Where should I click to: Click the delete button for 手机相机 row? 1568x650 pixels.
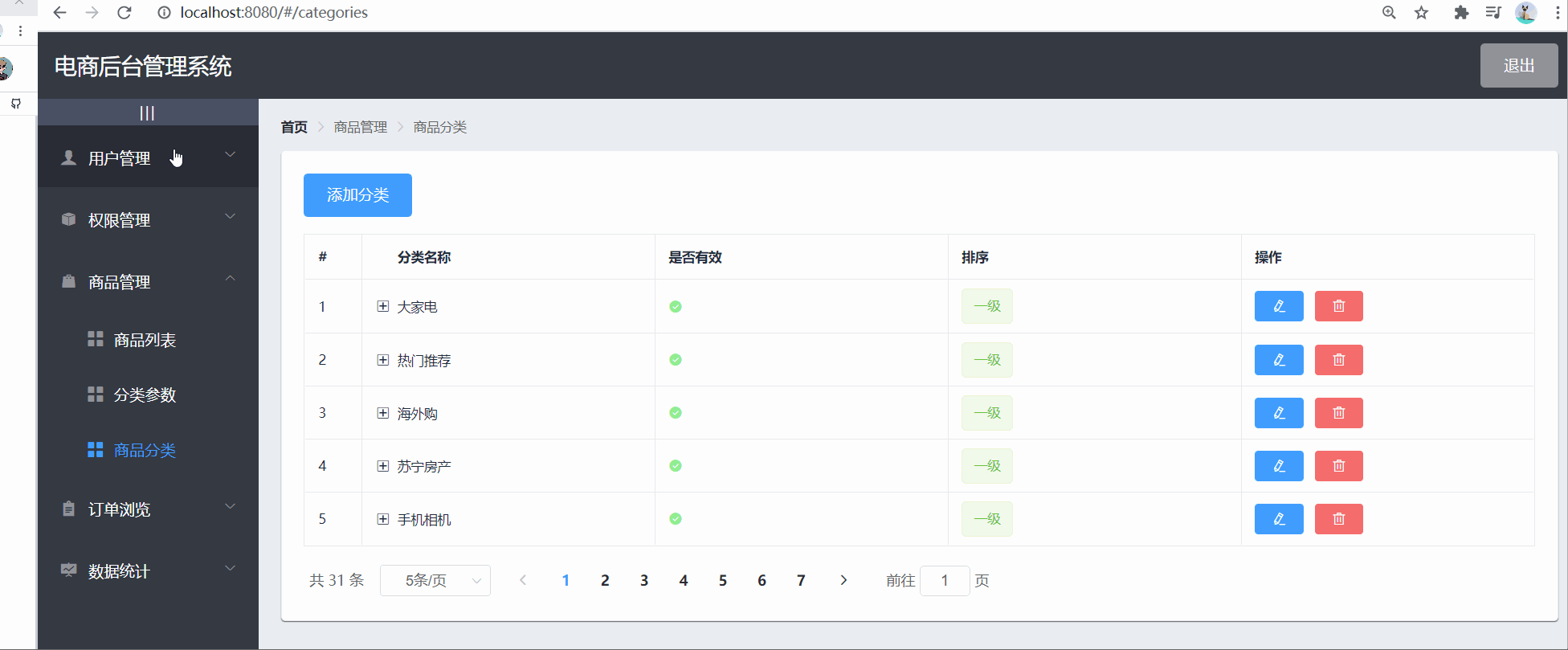tap(1339, 519)
